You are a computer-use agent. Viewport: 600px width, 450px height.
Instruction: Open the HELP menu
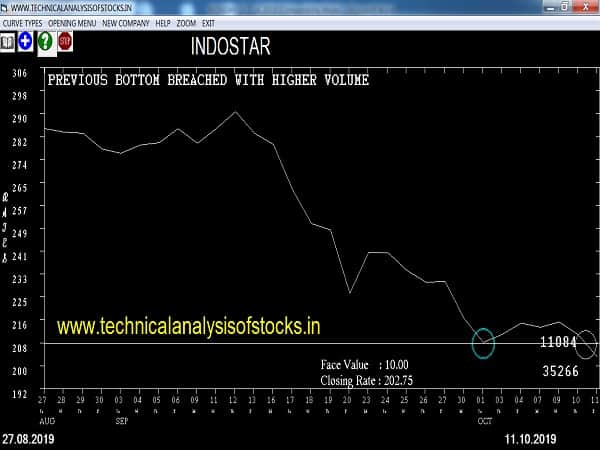pyautogui.click(x=163, y=22)
